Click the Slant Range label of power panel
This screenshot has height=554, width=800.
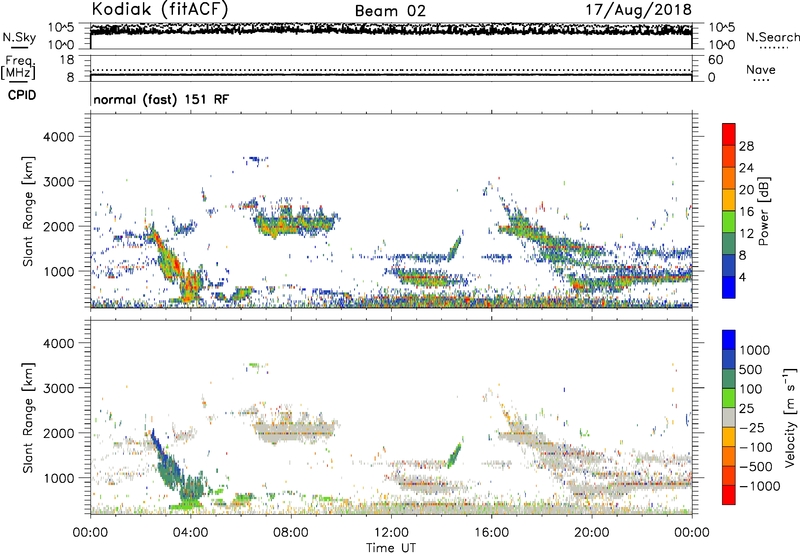click(28, 211)
